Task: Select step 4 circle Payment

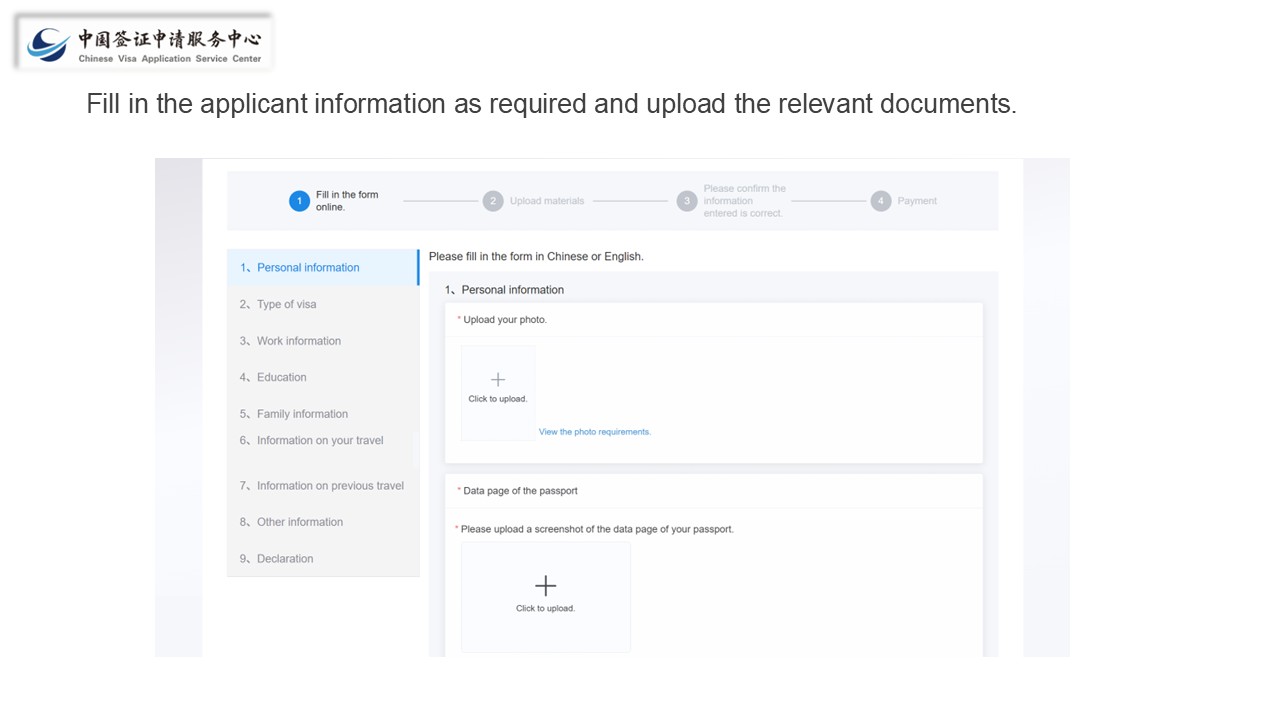Action: coord(880,201)
